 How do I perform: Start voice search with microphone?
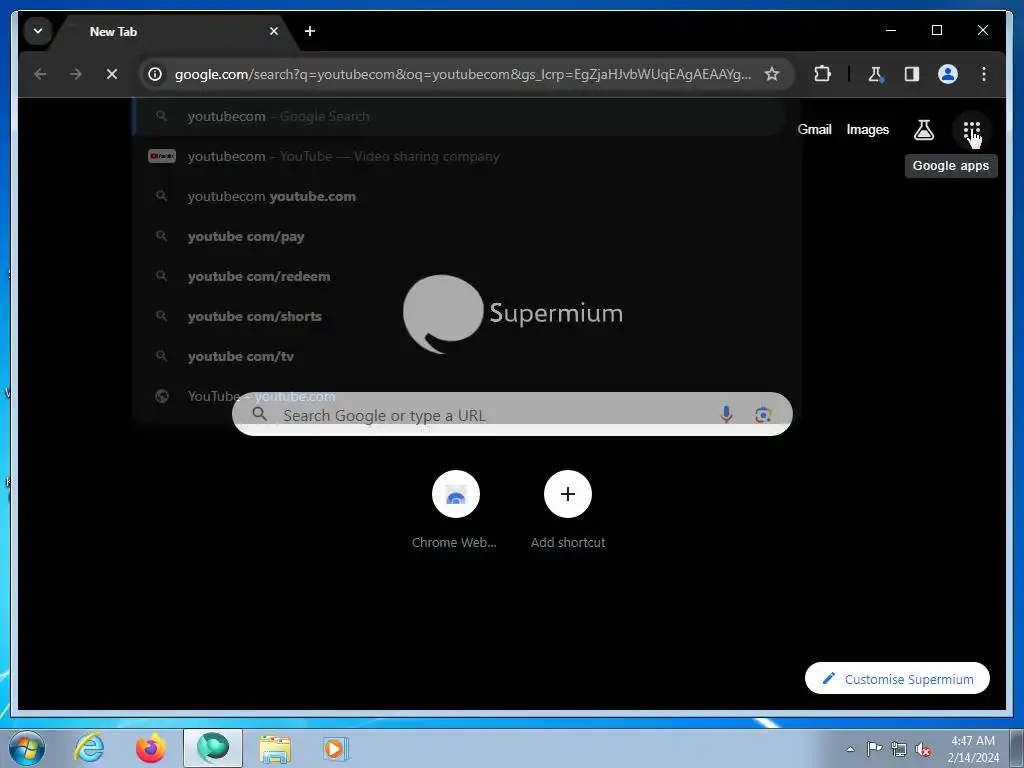[x=726, y=414]
